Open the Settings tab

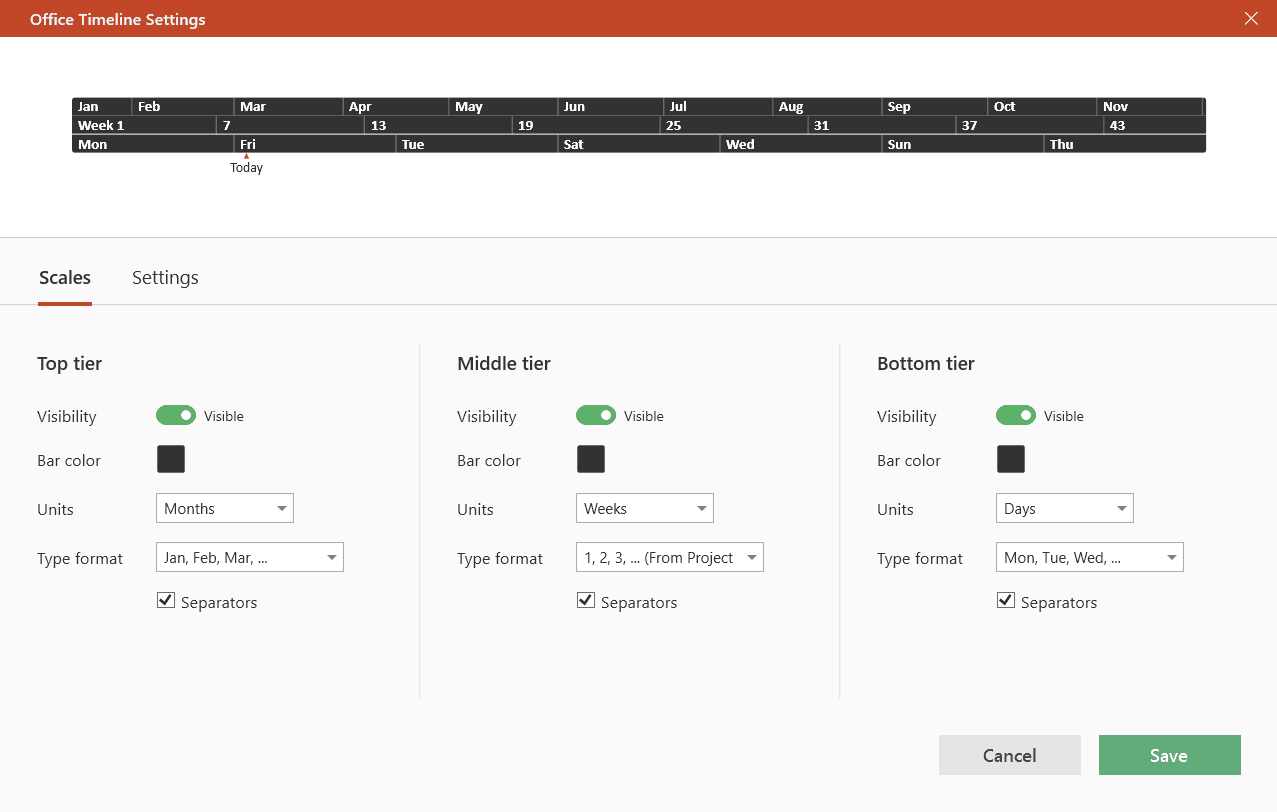(x=165, y=278)
